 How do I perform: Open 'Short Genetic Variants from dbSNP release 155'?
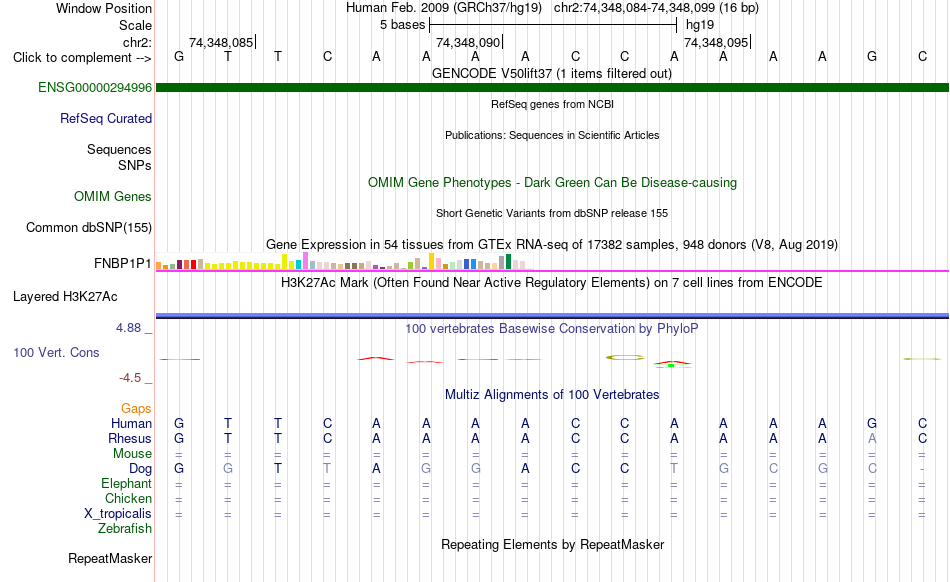coord(552,213)
